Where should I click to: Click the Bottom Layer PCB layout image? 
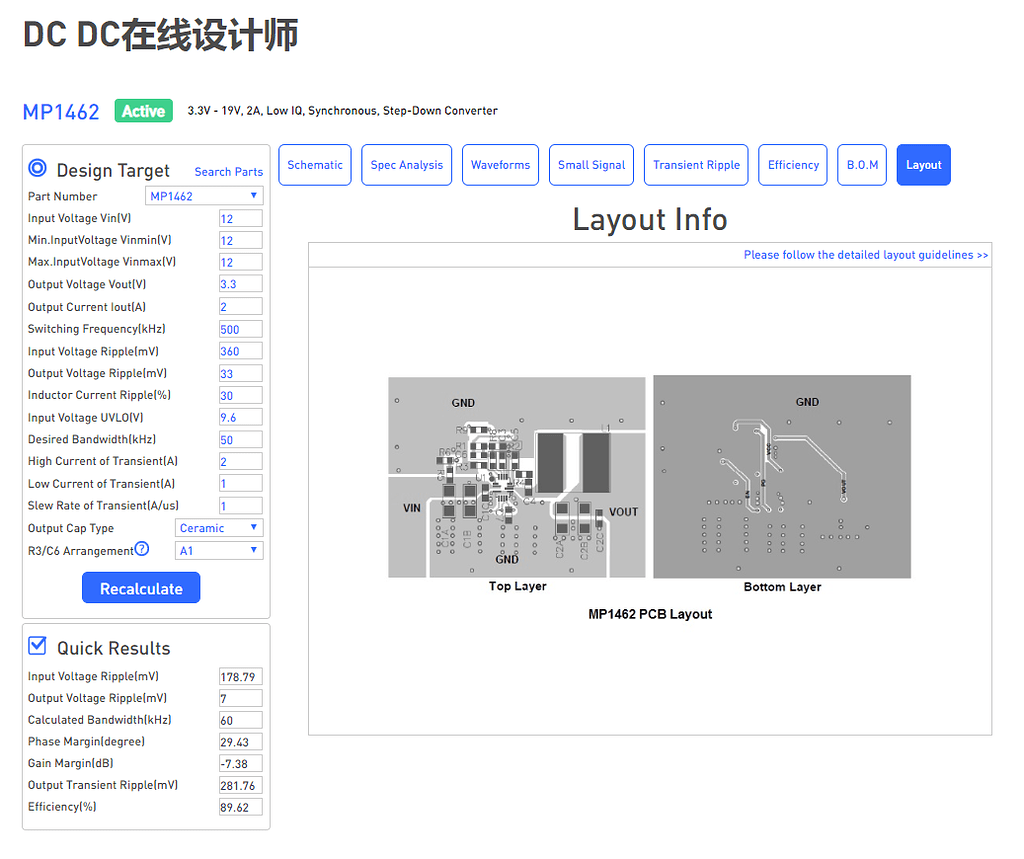pos(781,476)
